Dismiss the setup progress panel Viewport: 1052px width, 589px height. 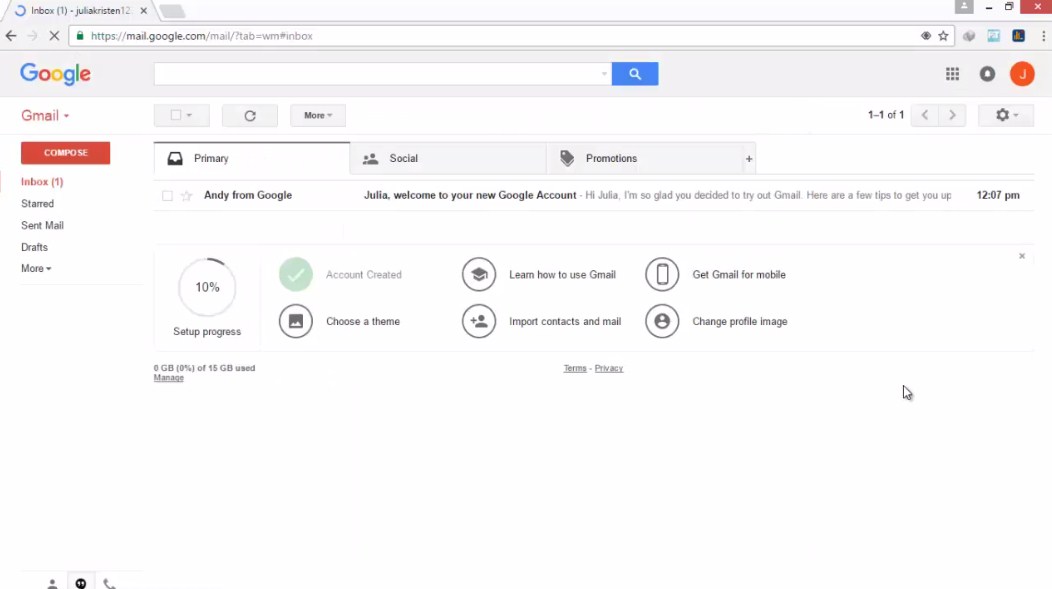click(1022, 256)
